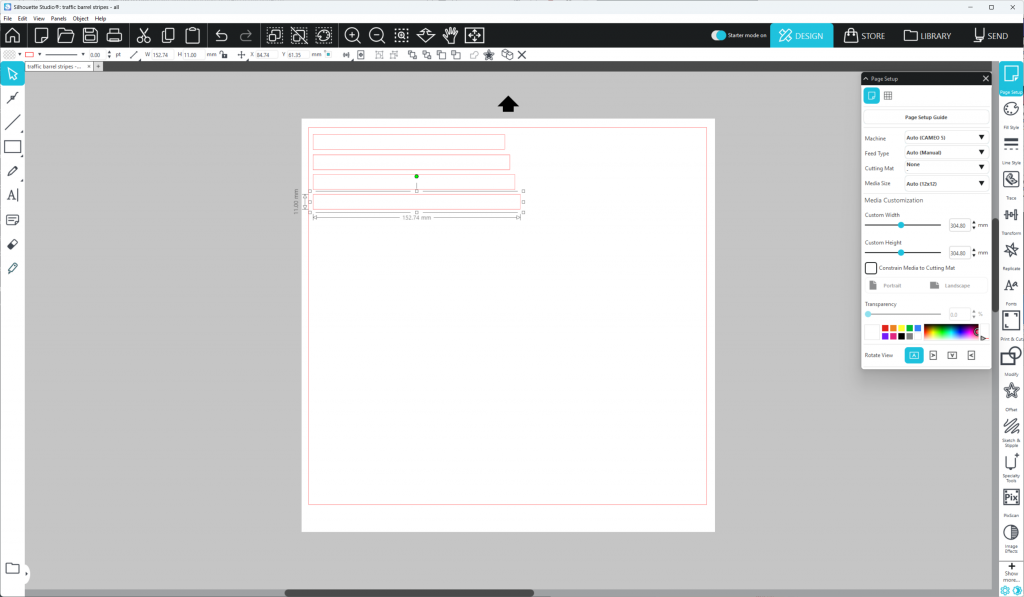Click Show more panels button

(x=1011, y=572)
